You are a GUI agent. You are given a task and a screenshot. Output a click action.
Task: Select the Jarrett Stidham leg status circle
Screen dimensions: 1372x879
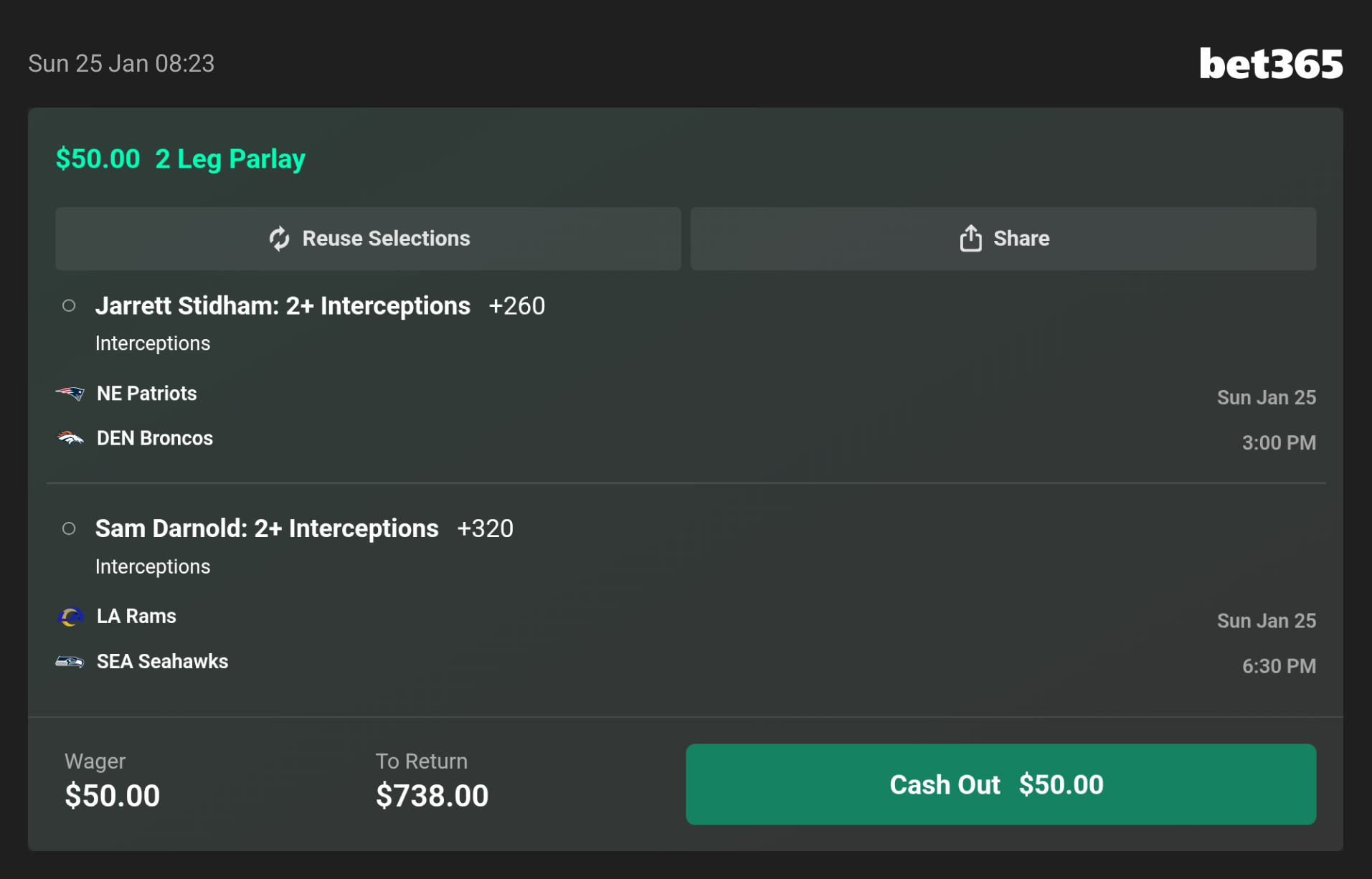(x=69, y=306)
